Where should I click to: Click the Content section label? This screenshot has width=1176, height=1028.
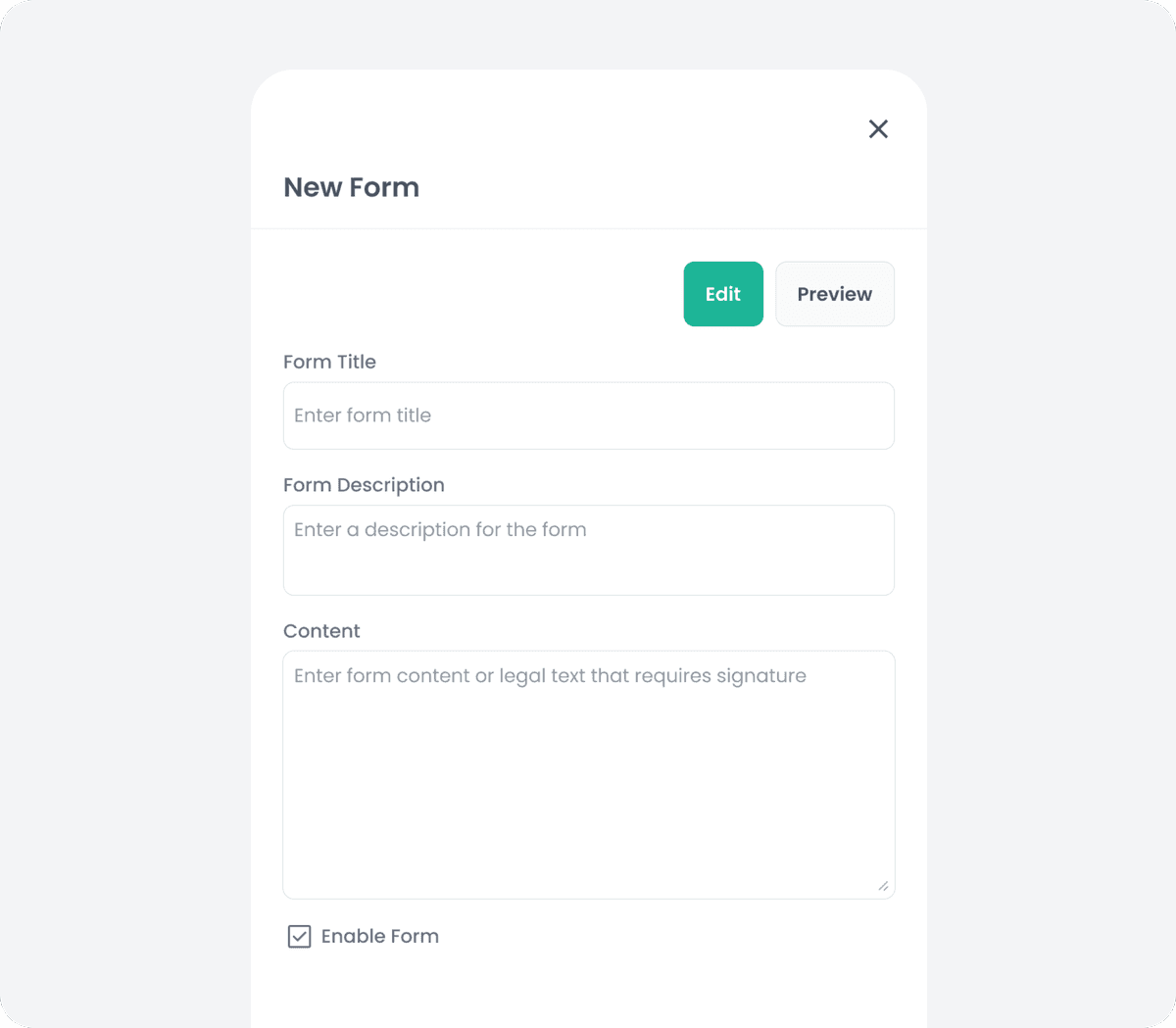click(321, 630)
